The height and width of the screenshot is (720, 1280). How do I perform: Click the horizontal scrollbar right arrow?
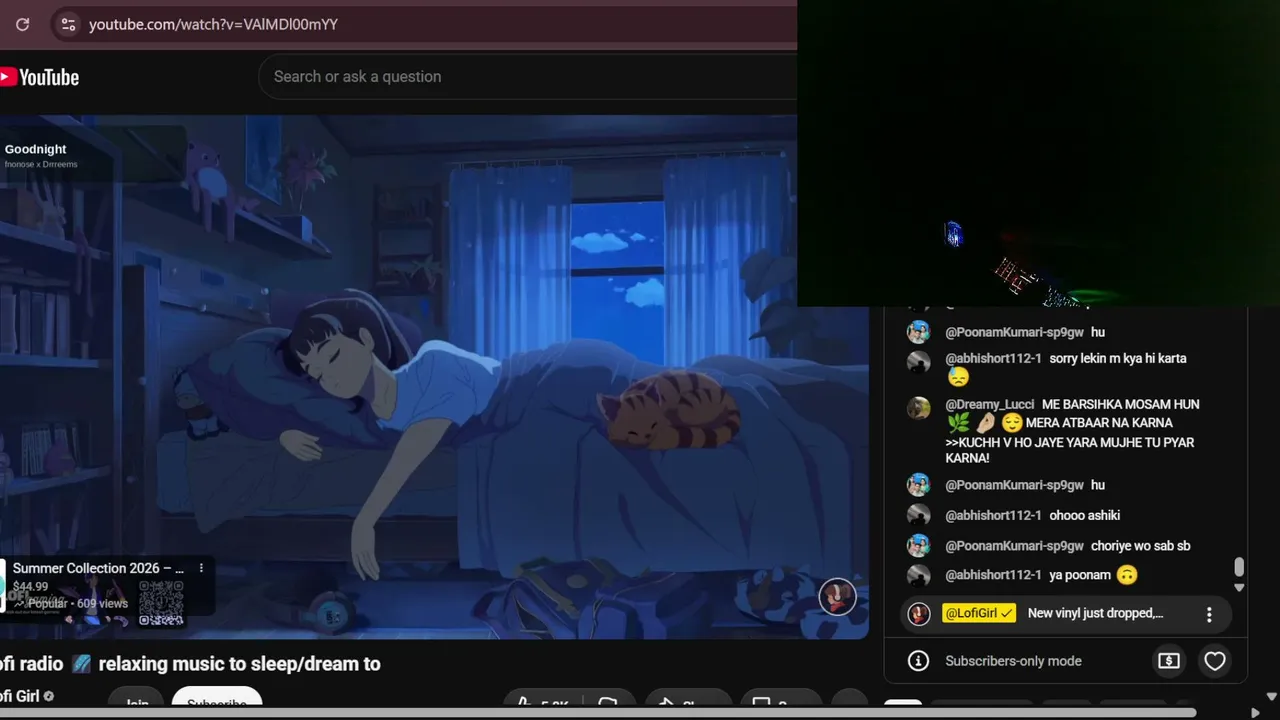click(x=1255, y=713)
